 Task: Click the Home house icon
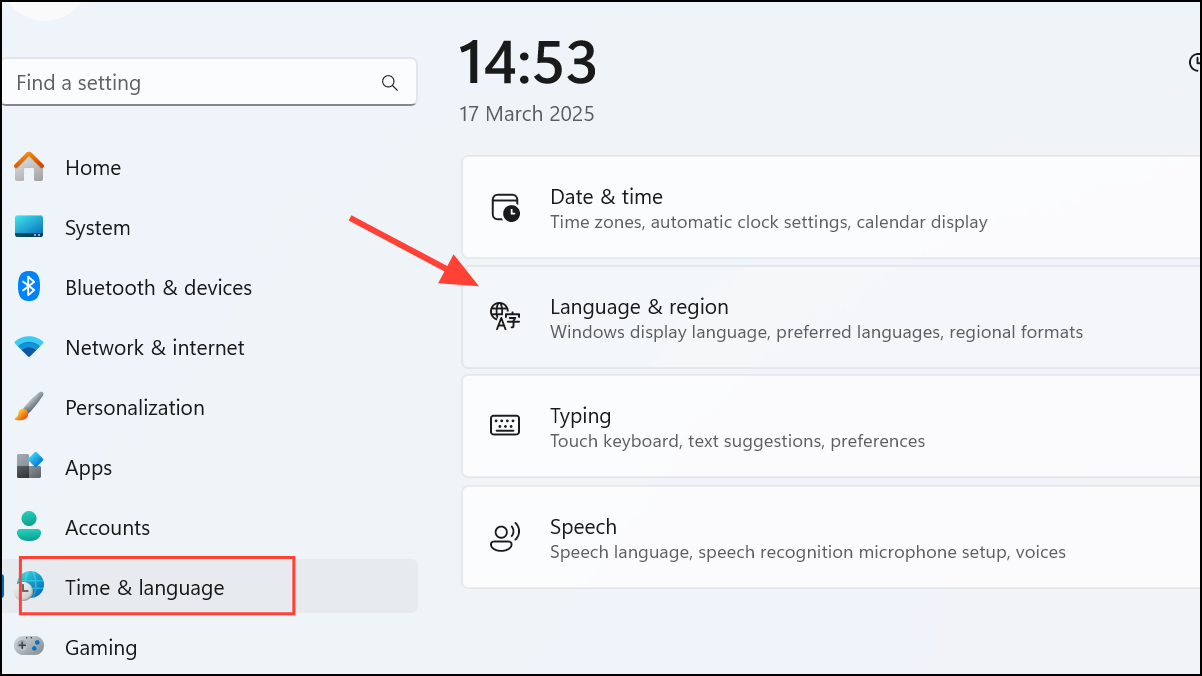29,167
